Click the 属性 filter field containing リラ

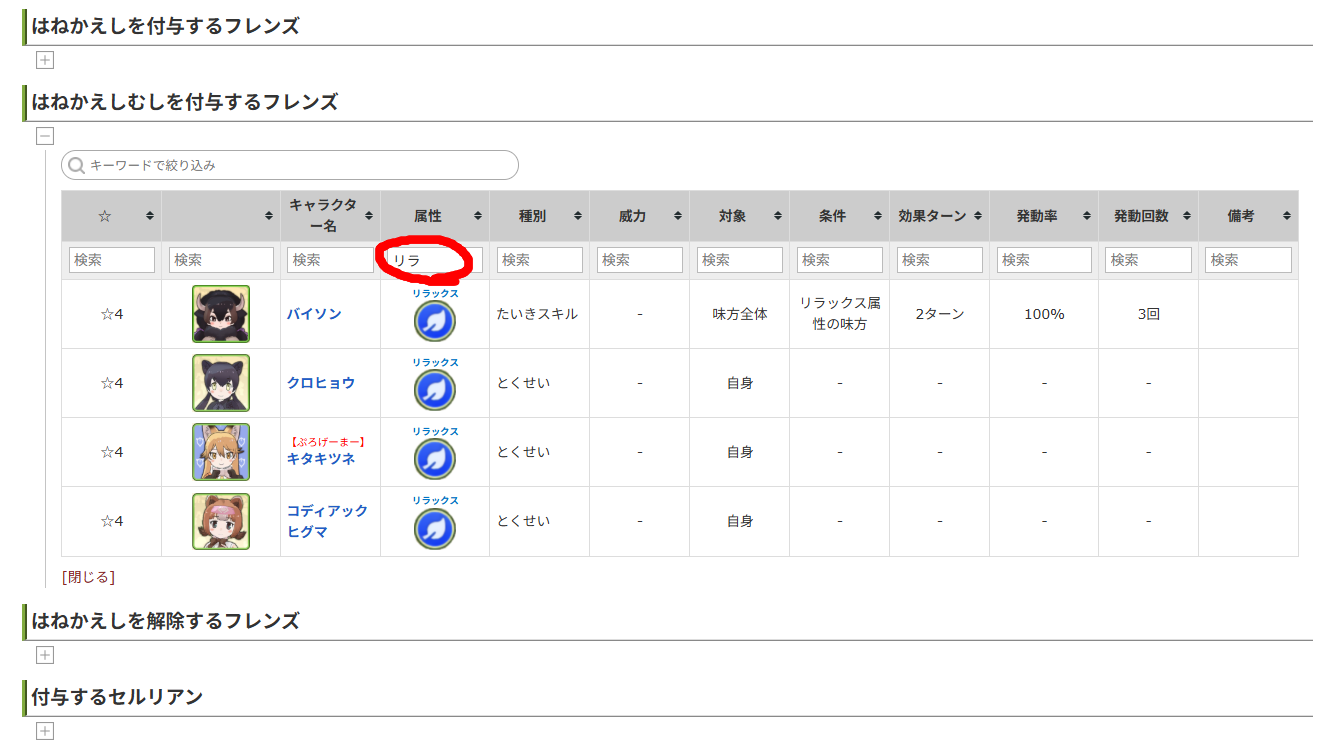click(435, 260)
